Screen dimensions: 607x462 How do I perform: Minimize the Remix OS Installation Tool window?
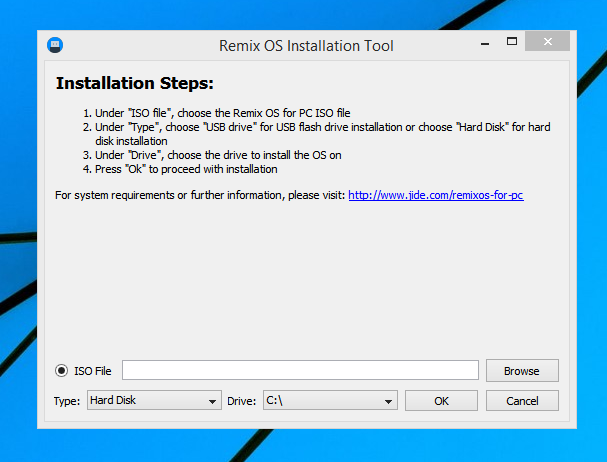click(485, 43)
